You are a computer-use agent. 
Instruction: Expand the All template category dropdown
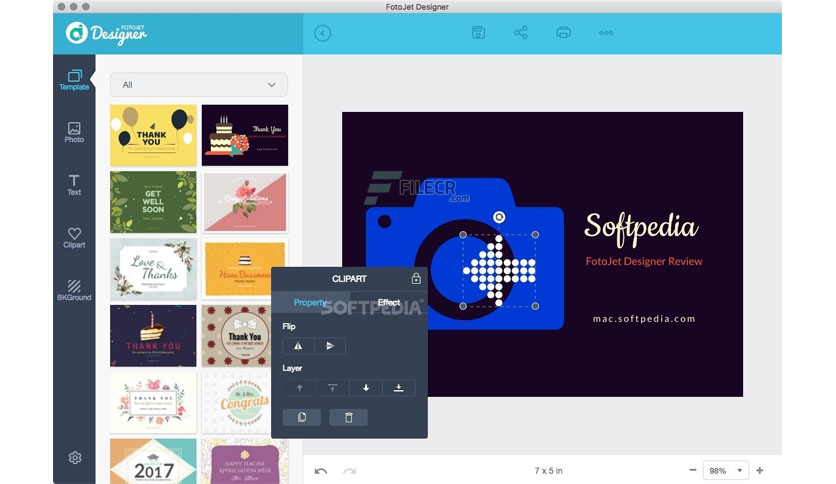point(199,85)
